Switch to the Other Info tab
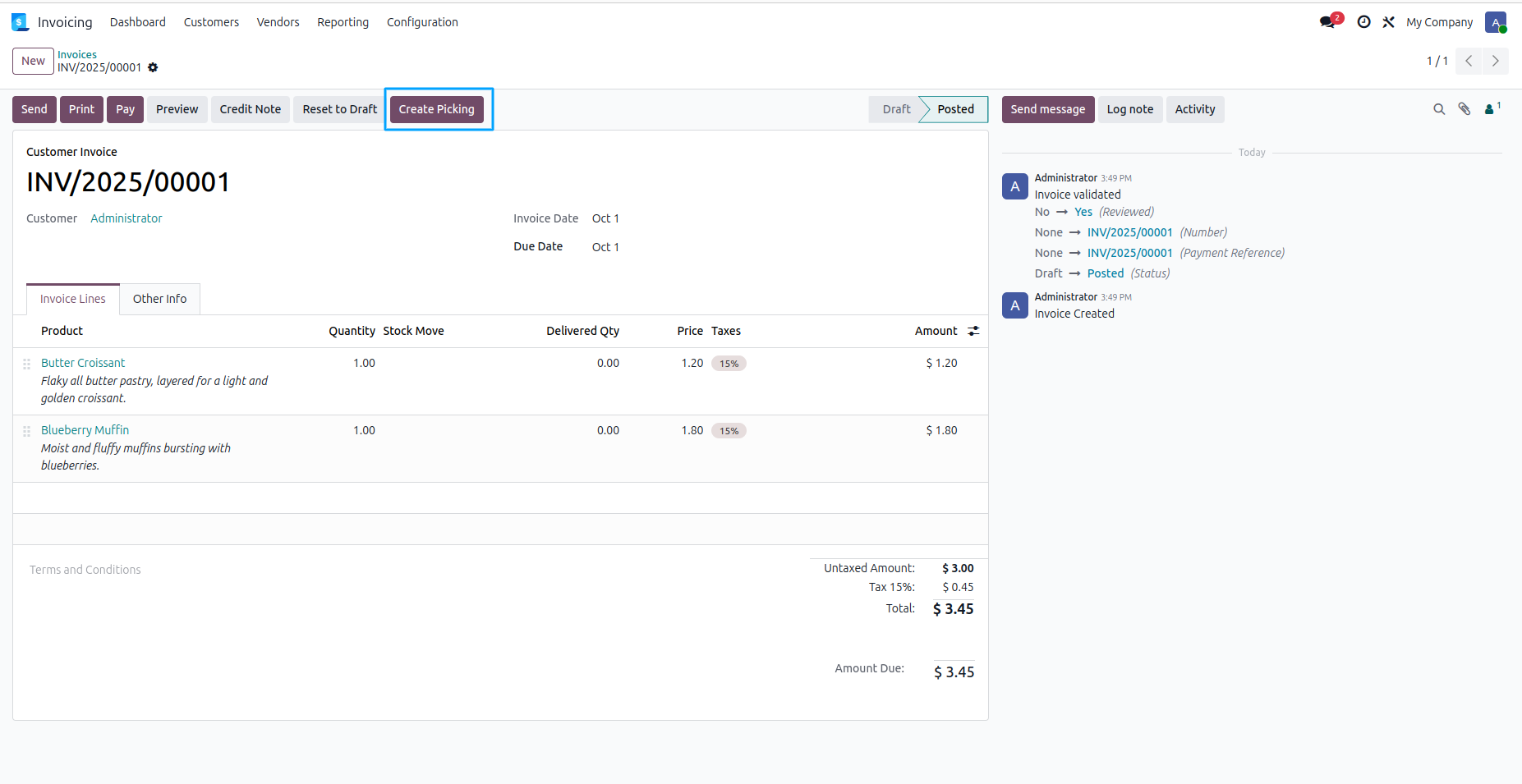 (x=159, y=299)
